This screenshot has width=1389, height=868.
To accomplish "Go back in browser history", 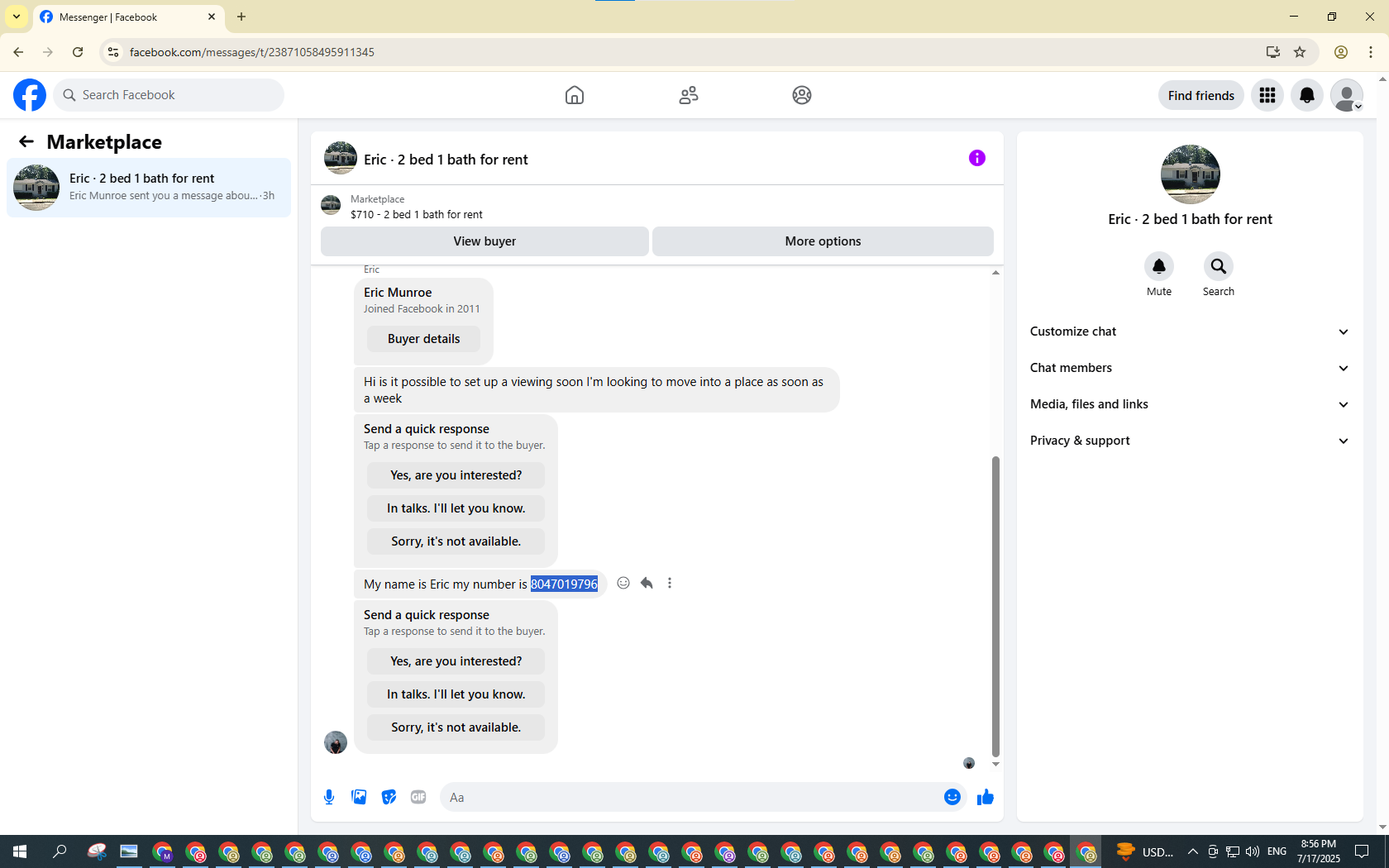I will pos(18,52).
